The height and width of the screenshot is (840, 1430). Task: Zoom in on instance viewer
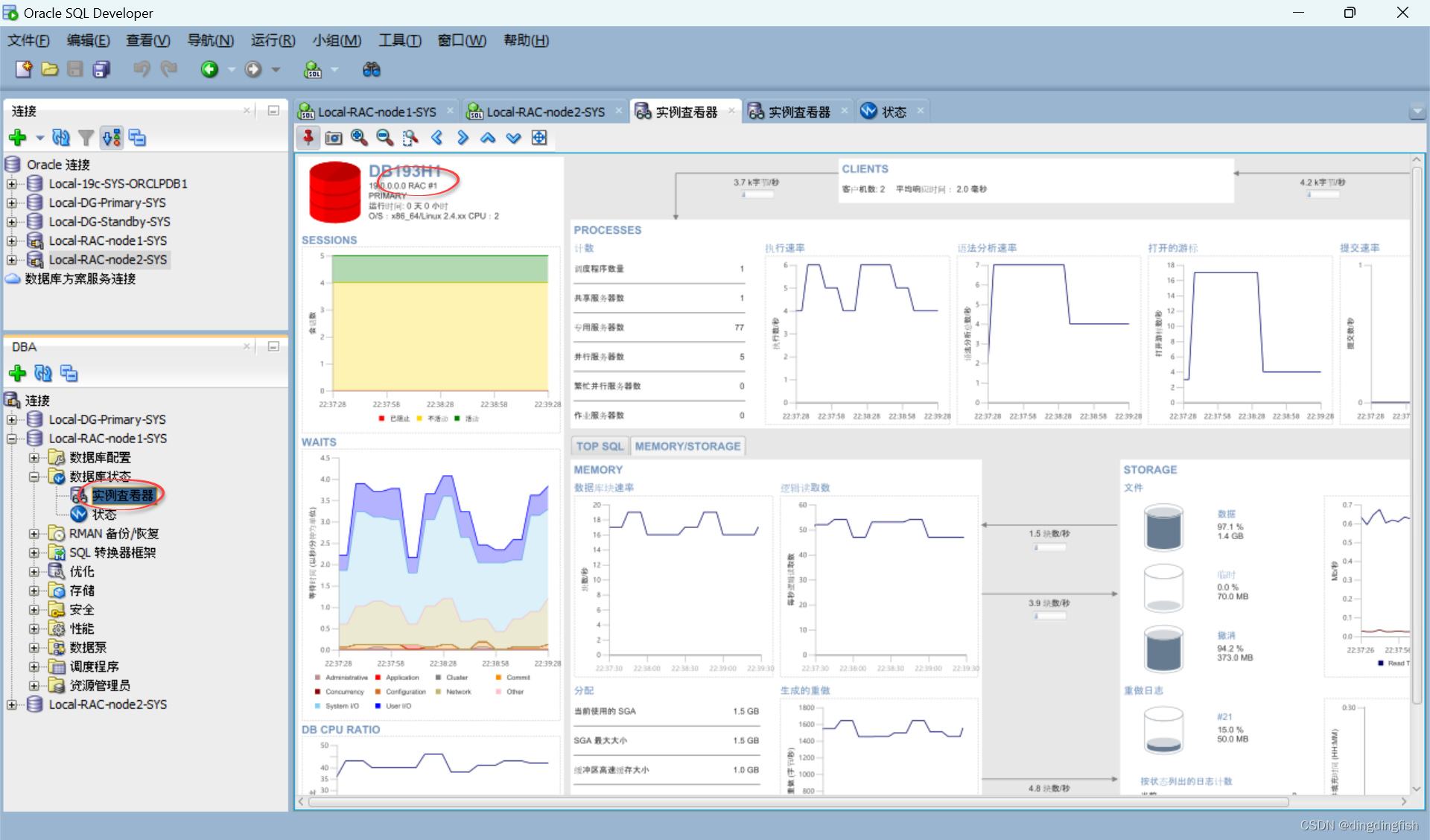(x=359, y=137)
